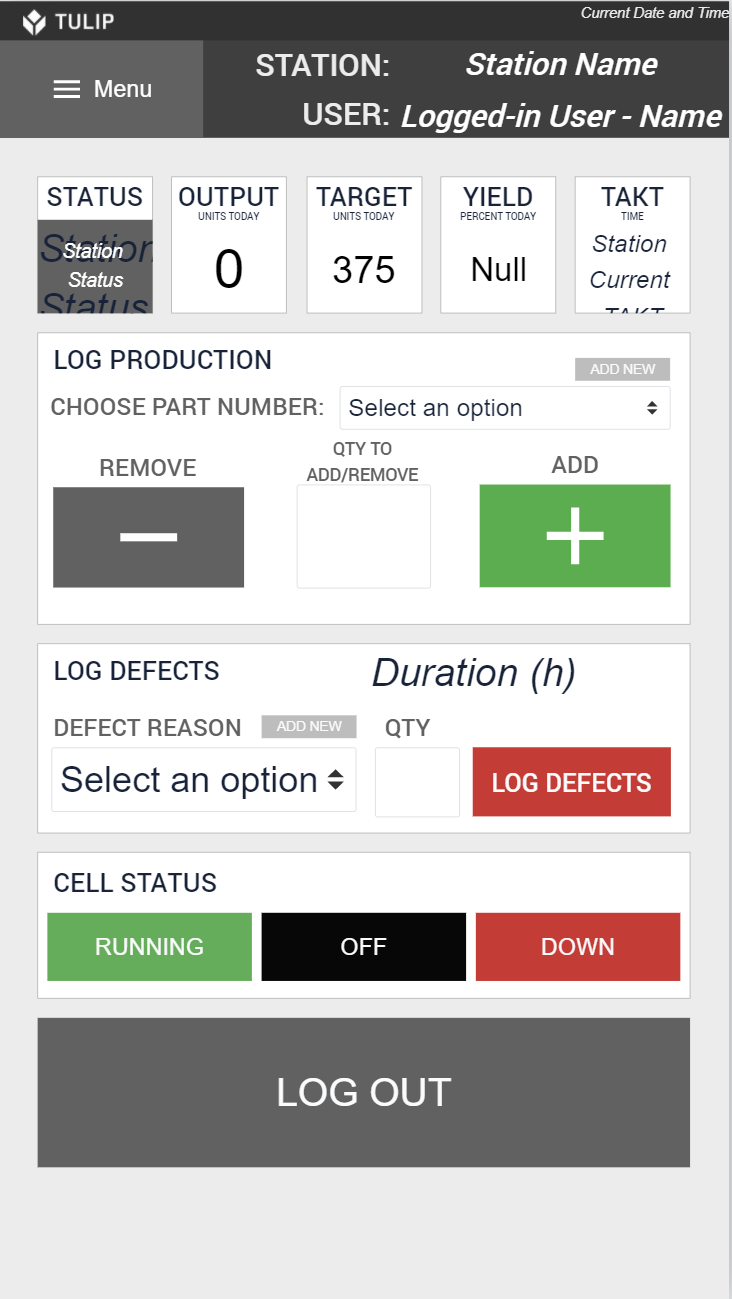Click the Station Status tile

click(95, 265)
